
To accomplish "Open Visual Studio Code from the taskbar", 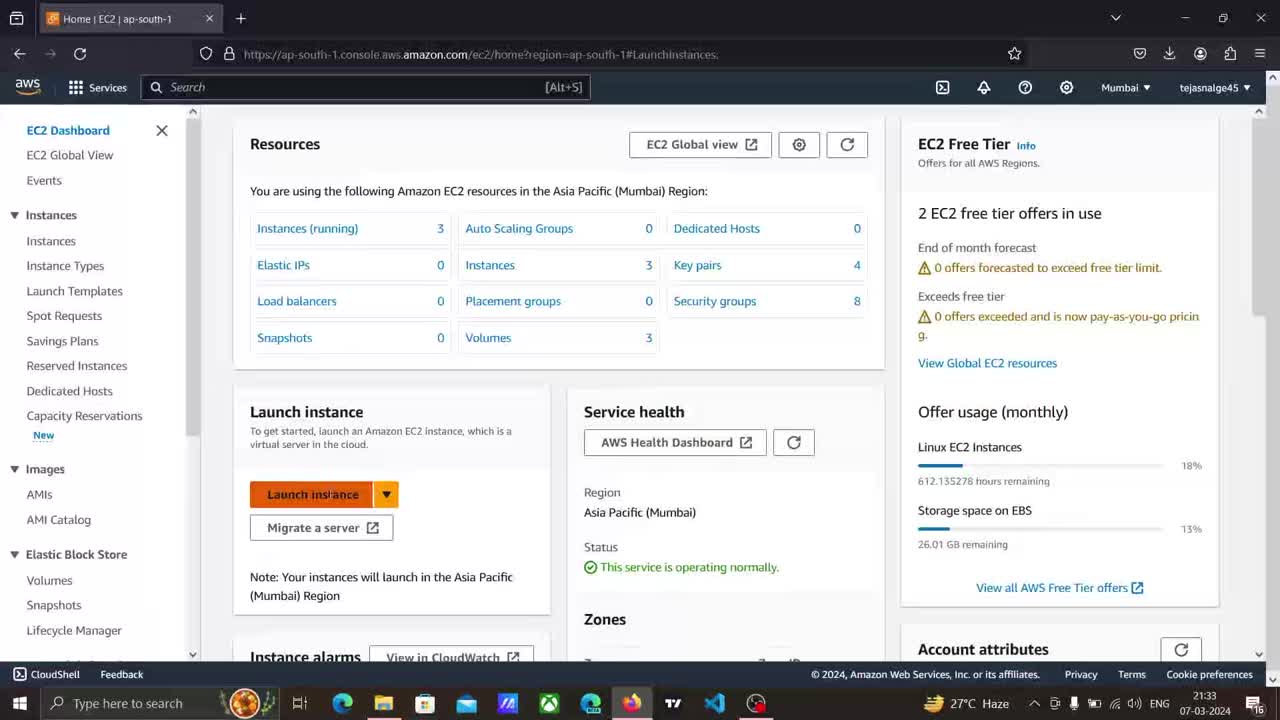I will pyautogui.click(x=714, y=704).
